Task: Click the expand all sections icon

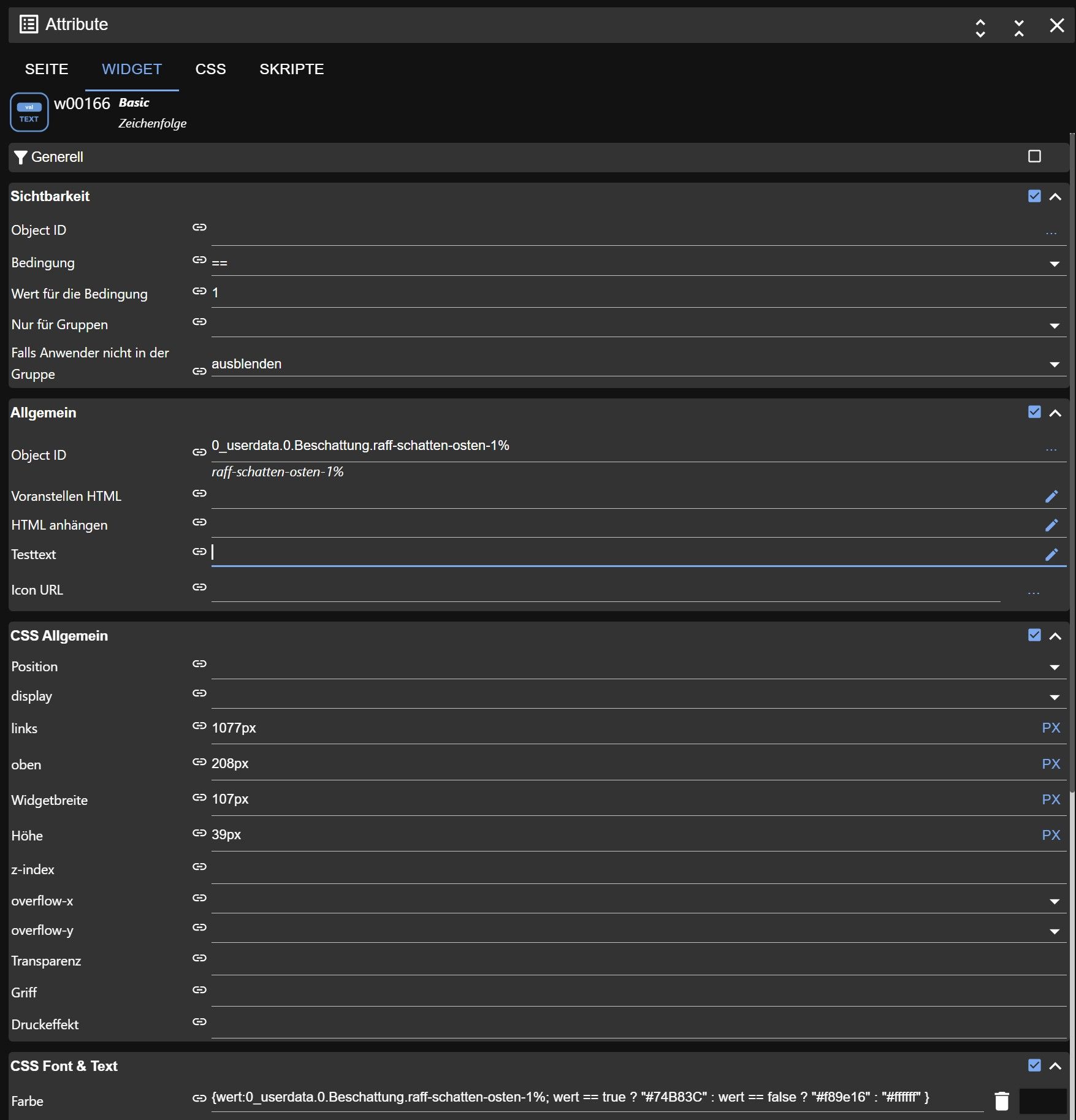Action: (x=980, y=28)
